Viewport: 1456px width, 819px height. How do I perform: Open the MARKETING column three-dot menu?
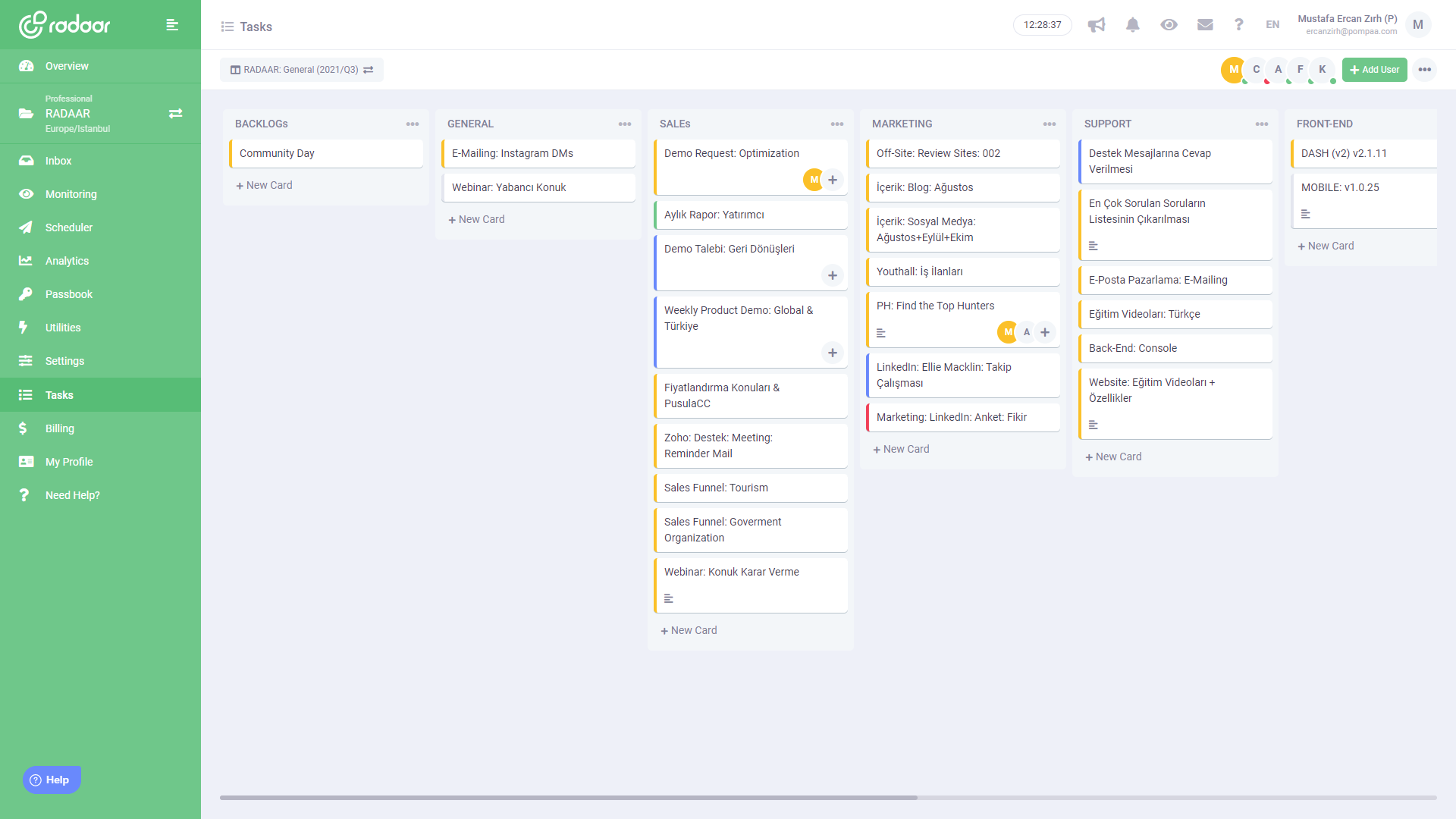(x=1049, y=124)
